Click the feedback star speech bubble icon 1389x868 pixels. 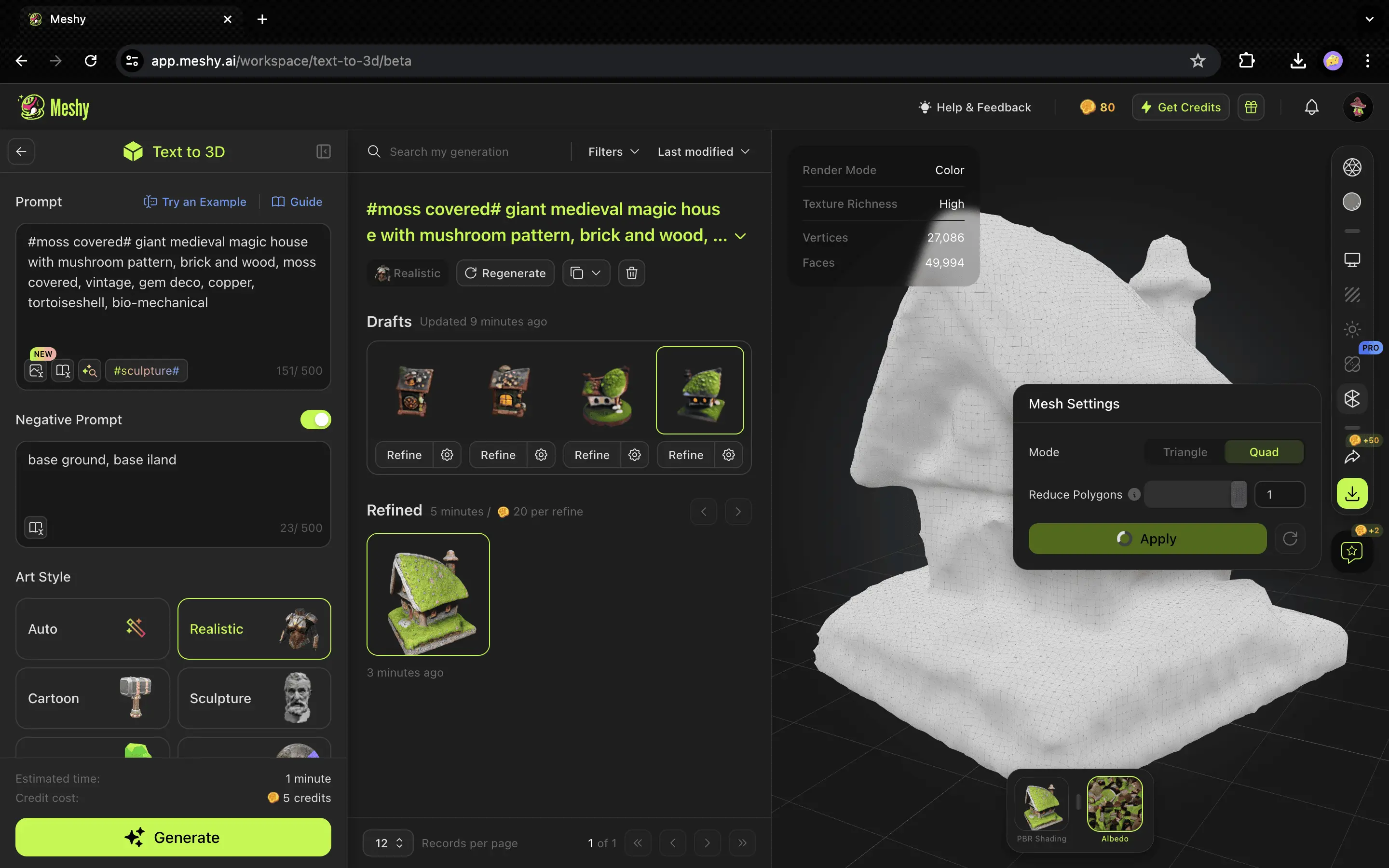1352,552
